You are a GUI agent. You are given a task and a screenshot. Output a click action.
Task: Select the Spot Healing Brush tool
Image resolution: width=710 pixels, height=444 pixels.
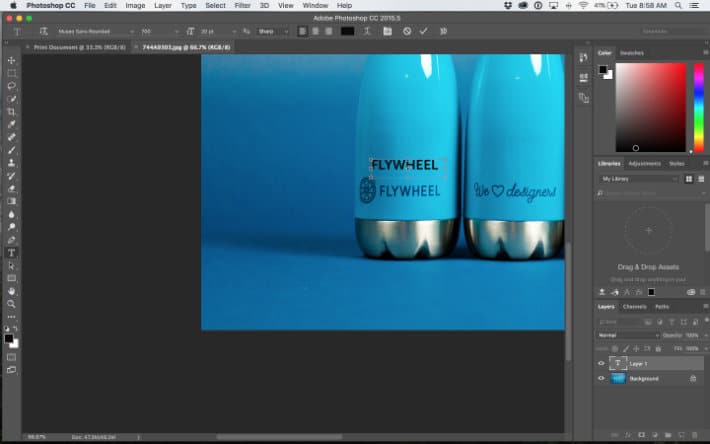tap(12, 137)
